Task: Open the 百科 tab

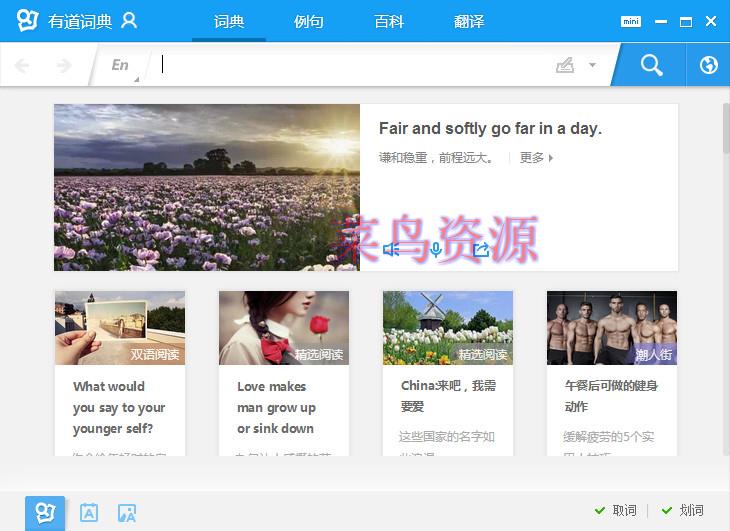Action: (x=389, y=21)
